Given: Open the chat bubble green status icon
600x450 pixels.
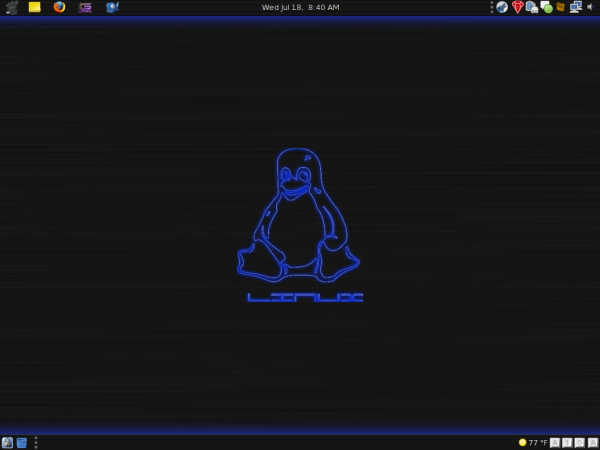Looking at the screenshot, I should [x=546, y=7].
